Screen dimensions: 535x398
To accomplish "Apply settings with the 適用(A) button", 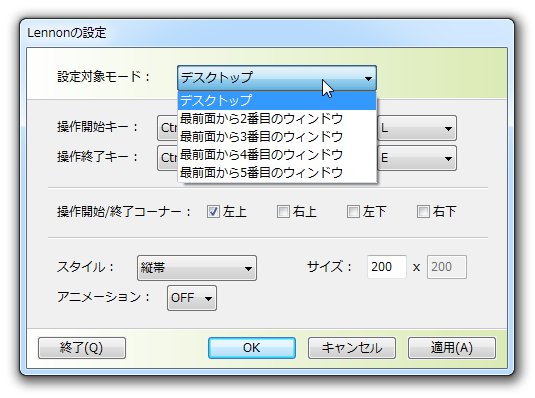I will pyautogui.click(x=452, y=348).
